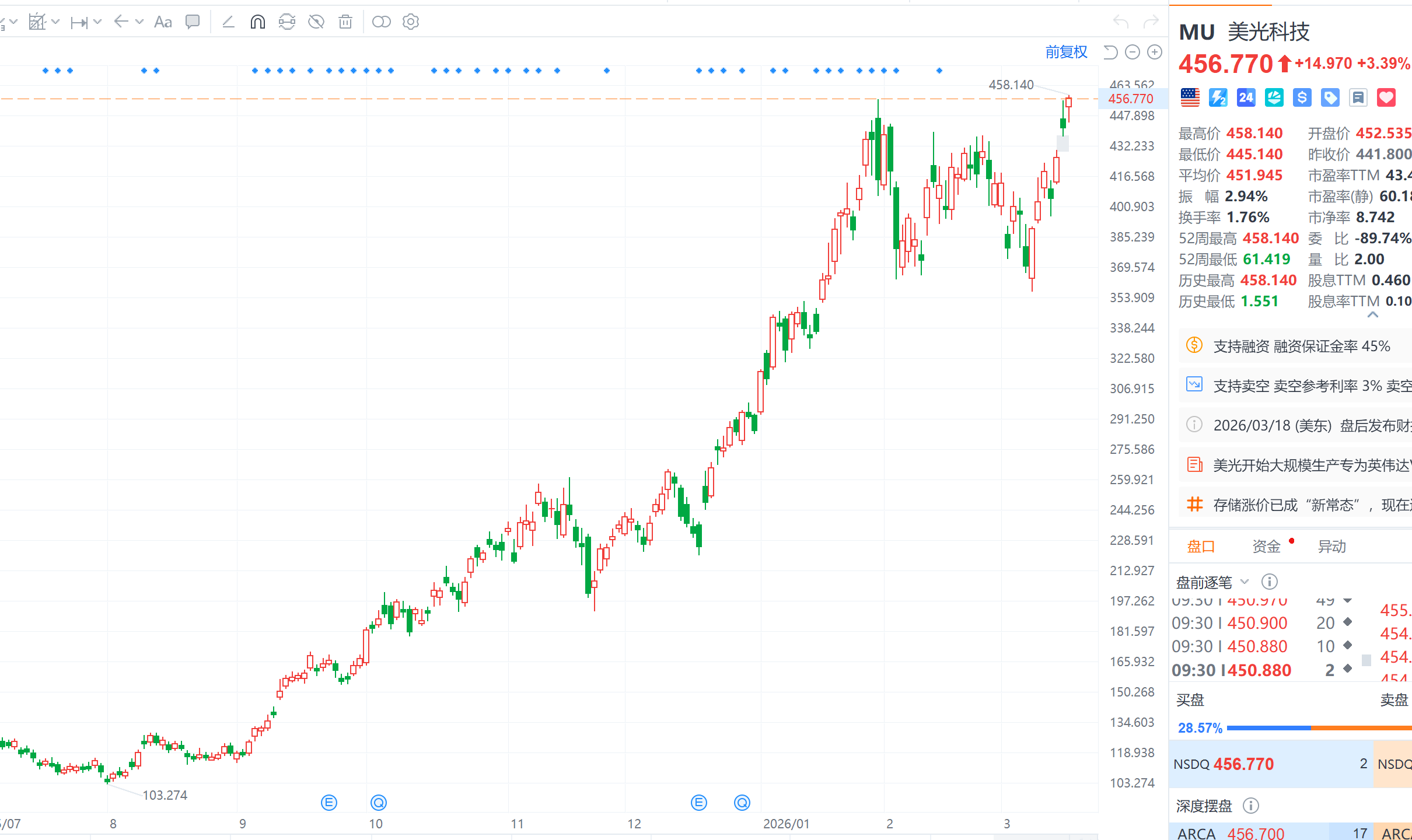Screen dimensions: 1412x840
Task: Switch to the 资金 tab
Action: 1266,547
